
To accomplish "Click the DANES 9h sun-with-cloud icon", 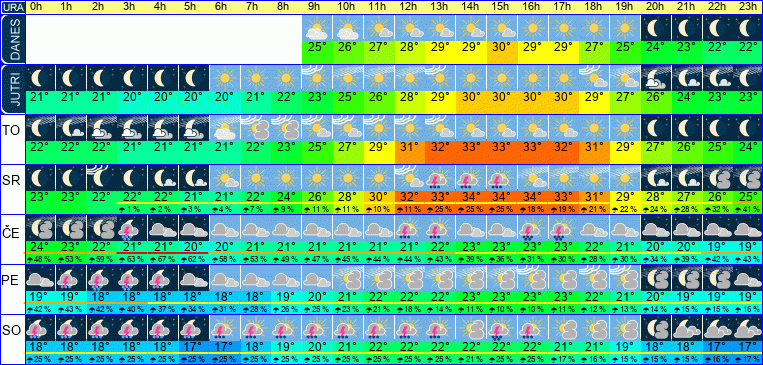I will click(x=317, y=28).
